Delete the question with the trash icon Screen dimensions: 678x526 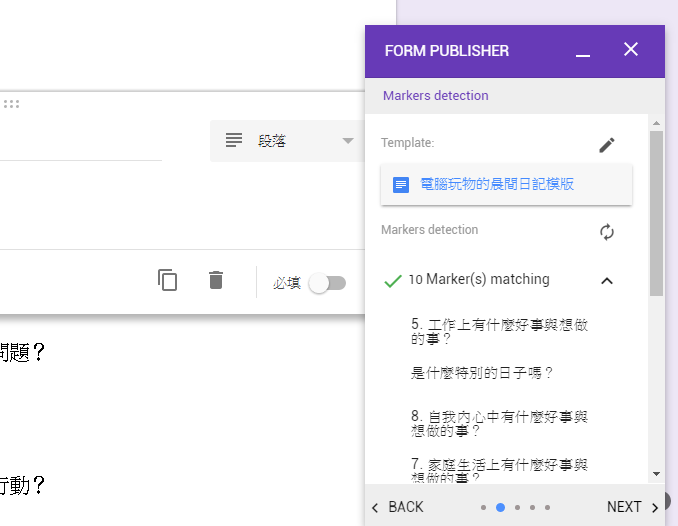216,280
